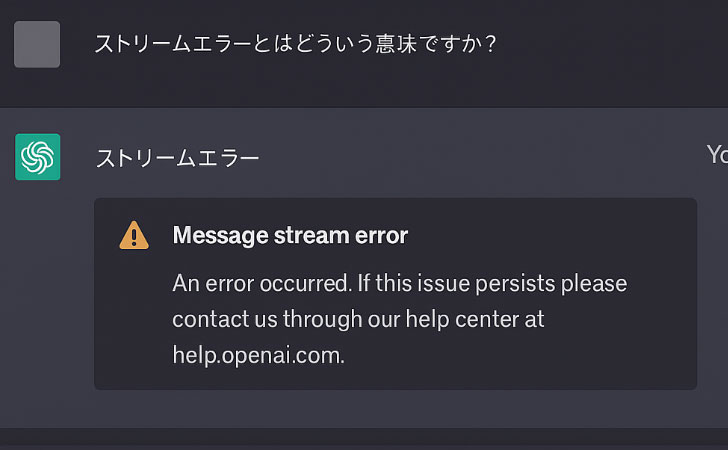Click the question mark ending the user message

pos(489,45)
